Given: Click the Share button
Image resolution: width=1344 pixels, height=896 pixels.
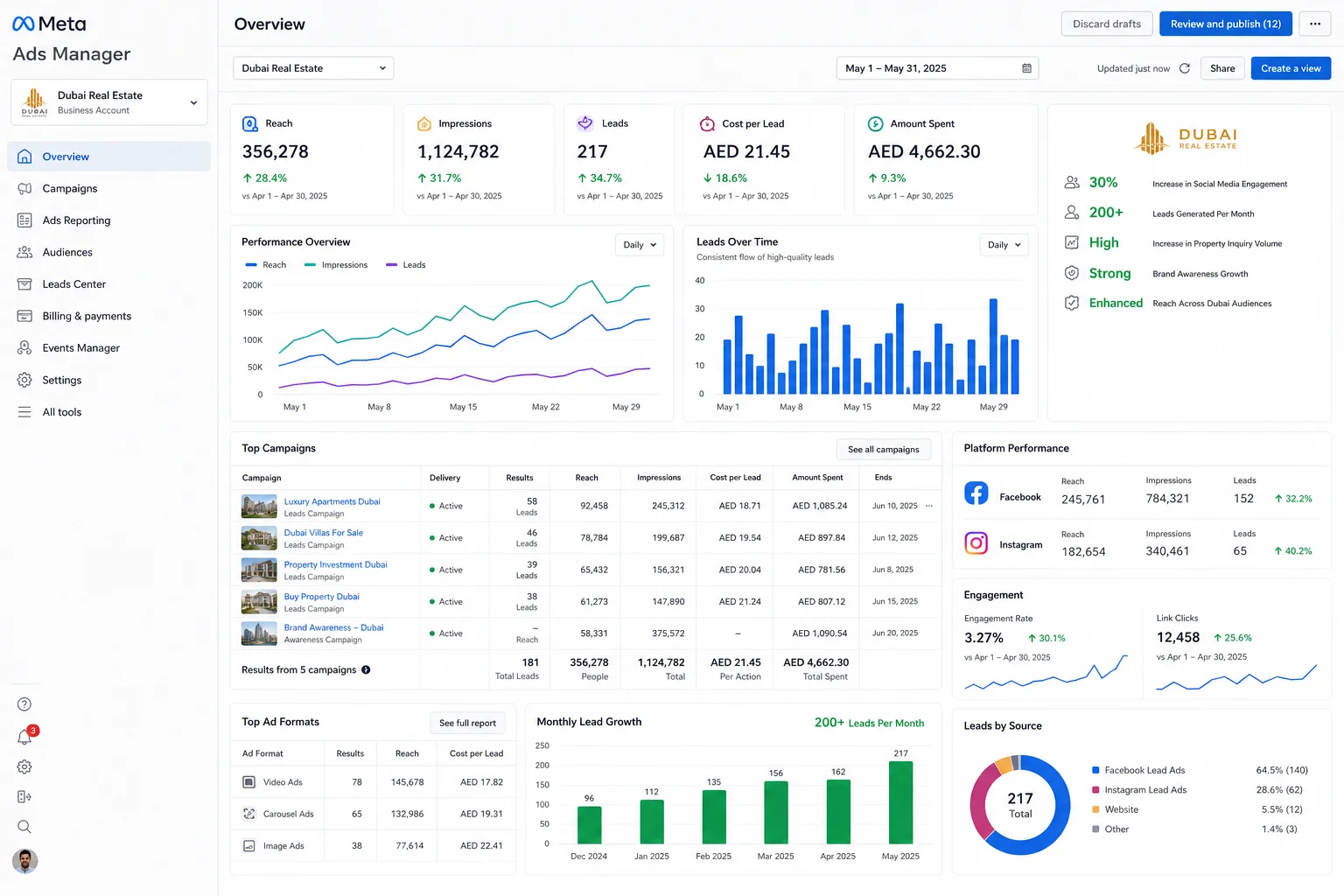Looking at the screenshot, I should tap(1222, 68).
